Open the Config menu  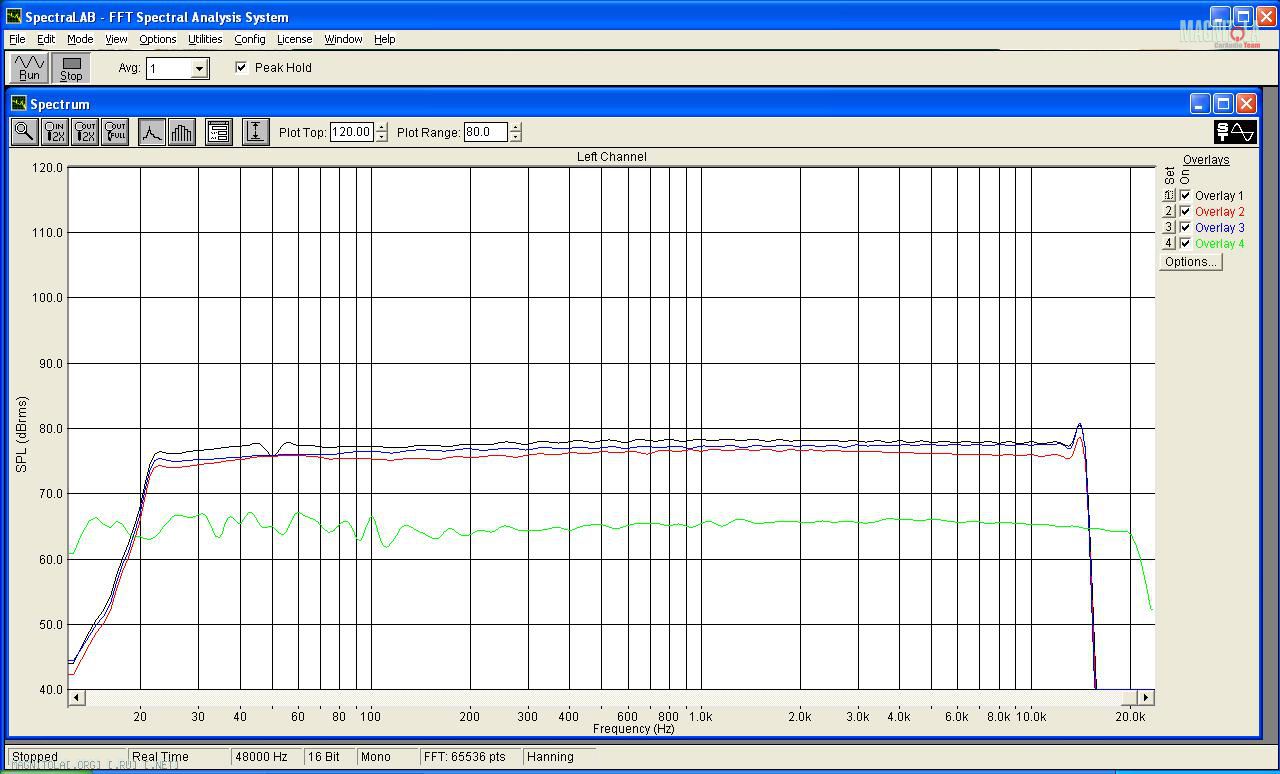250,39
